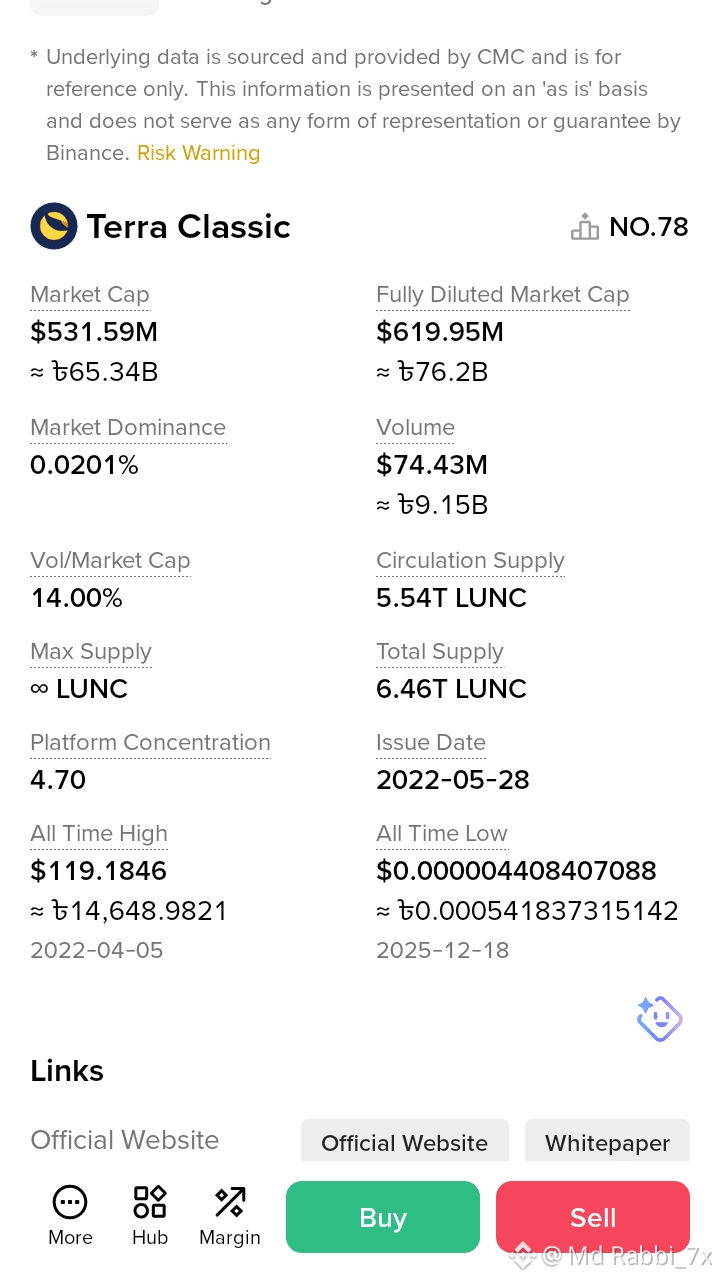
Task: Tap the Sell button
Action: 593,1217
